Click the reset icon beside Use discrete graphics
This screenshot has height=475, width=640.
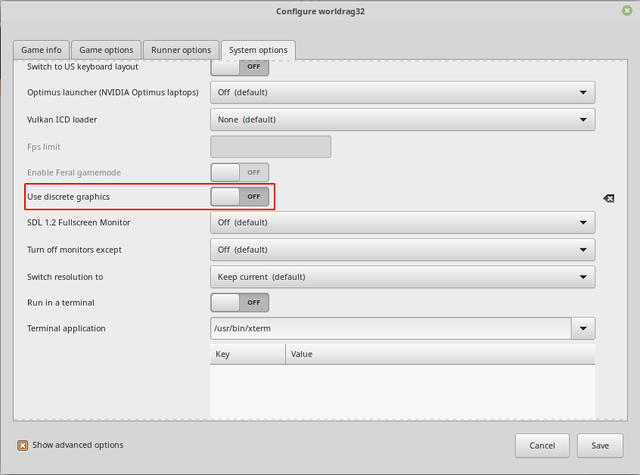(609, 198)
